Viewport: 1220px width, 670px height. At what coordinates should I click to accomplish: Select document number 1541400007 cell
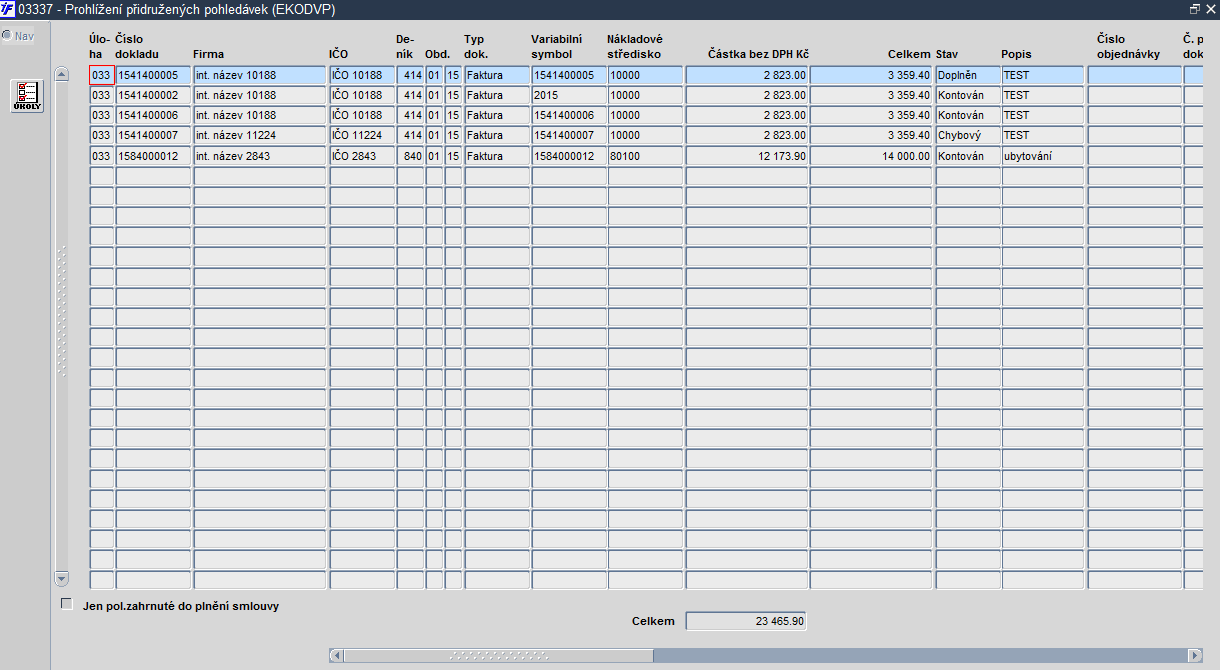(153, 135)
